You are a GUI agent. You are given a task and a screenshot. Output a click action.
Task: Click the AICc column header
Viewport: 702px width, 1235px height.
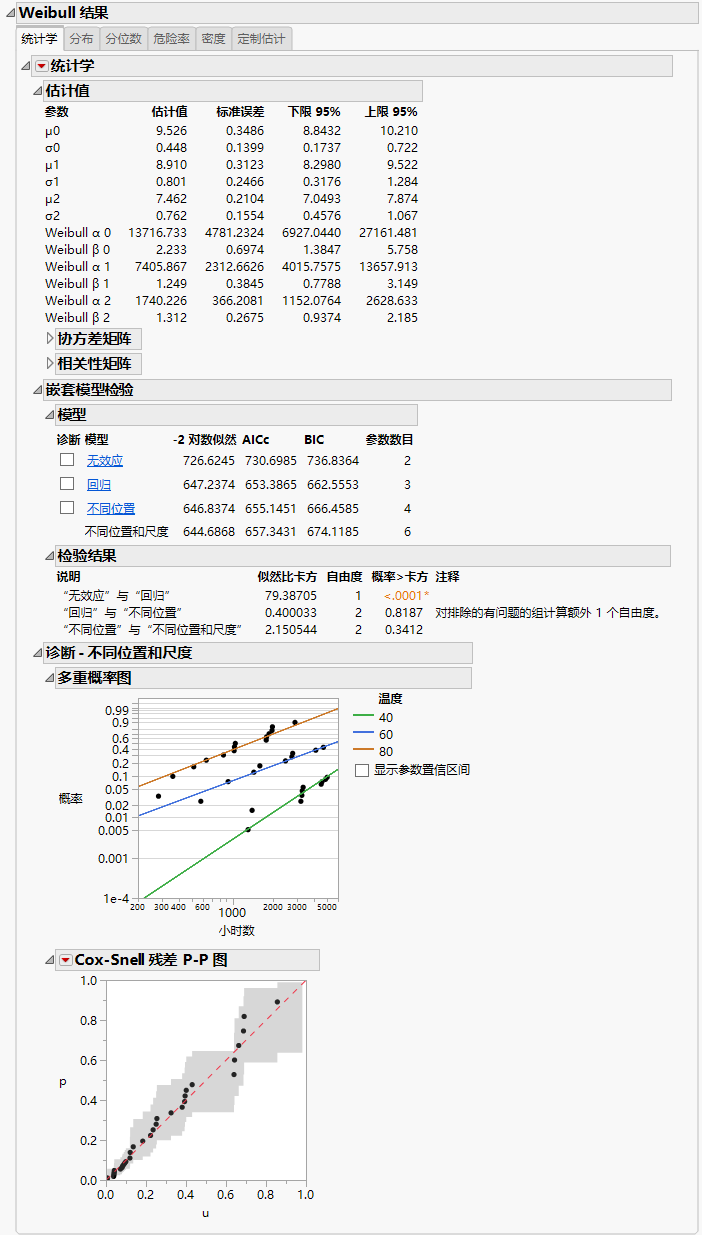pyautogui.click(x=256, y=440)
